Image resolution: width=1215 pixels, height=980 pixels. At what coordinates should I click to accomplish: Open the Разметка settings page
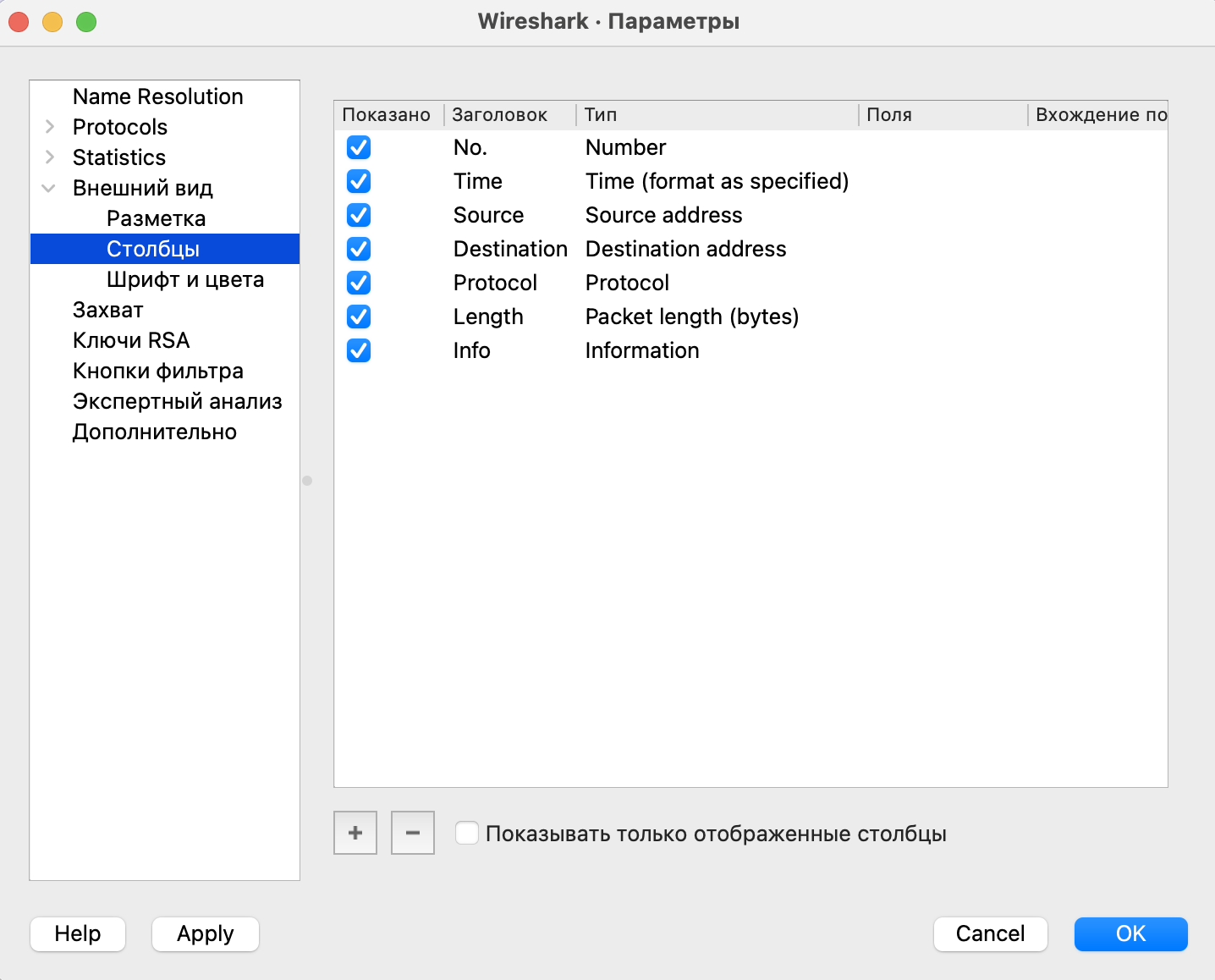pyautogui.click(x=156, y=218)
